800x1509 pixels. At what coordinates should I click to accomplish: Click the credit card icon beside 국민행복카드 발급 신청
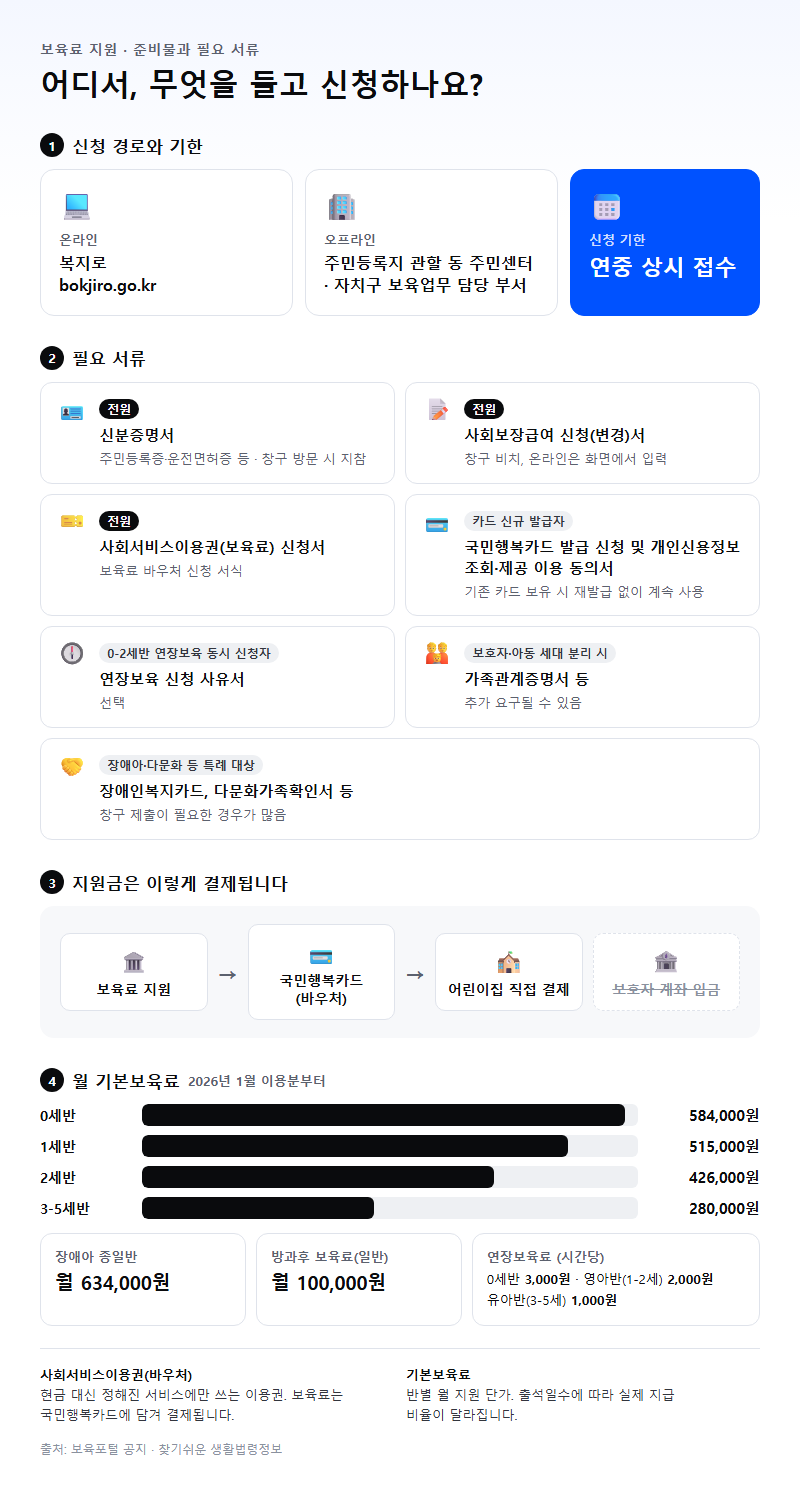pos(437,524)
